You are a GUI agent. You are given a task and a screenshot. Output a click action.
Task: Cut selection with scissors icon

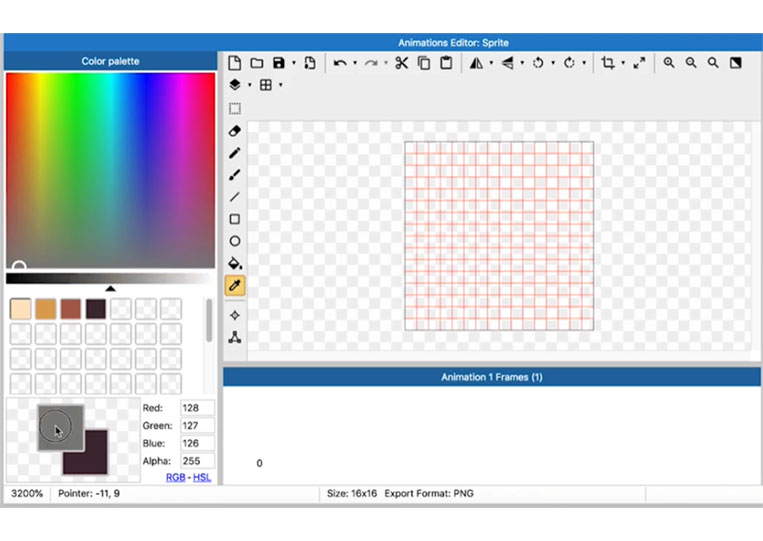click(x=401, y=63)
